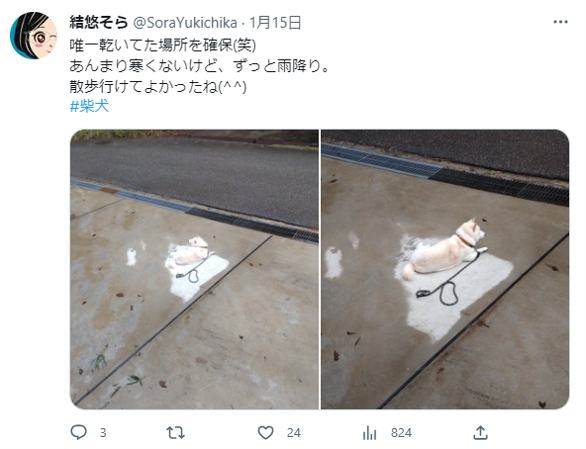Like the tweet with the heart icon
This screenshot has width=586, height=449.
tap(266, 433)
